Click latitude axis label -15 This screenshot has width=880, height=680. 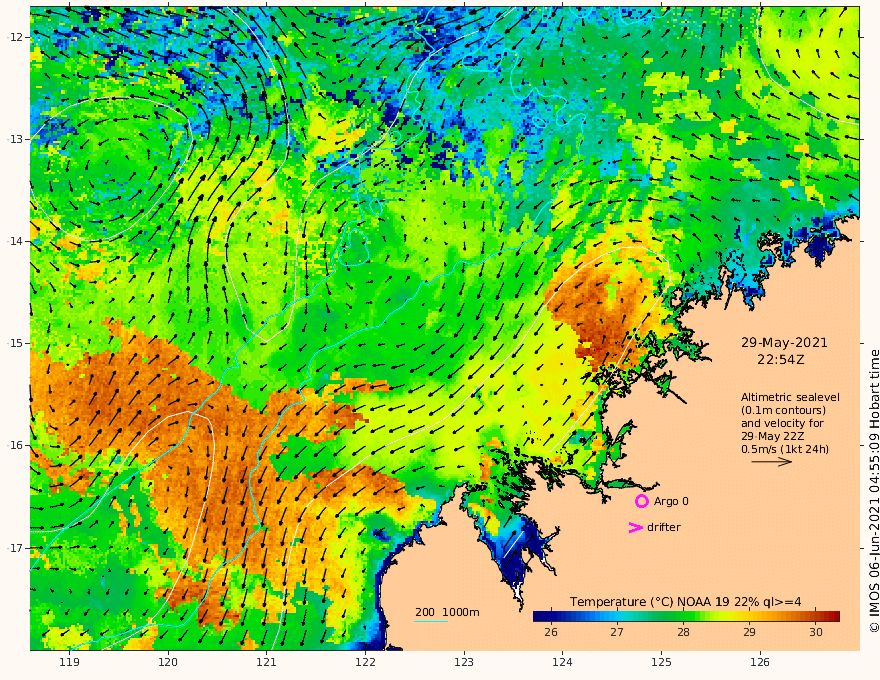pyautogui.click(x=16, y=343)
